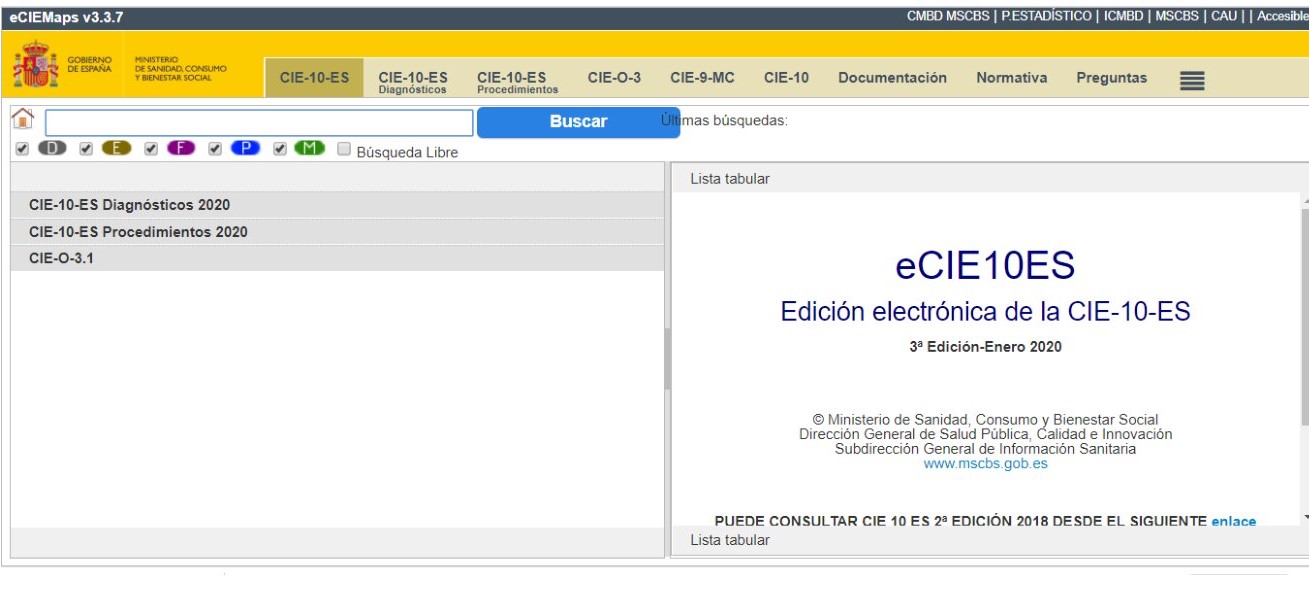Switch to the CIE-9-MC tab
Viewport: 1309px width, 601px height.
(703, 78)
